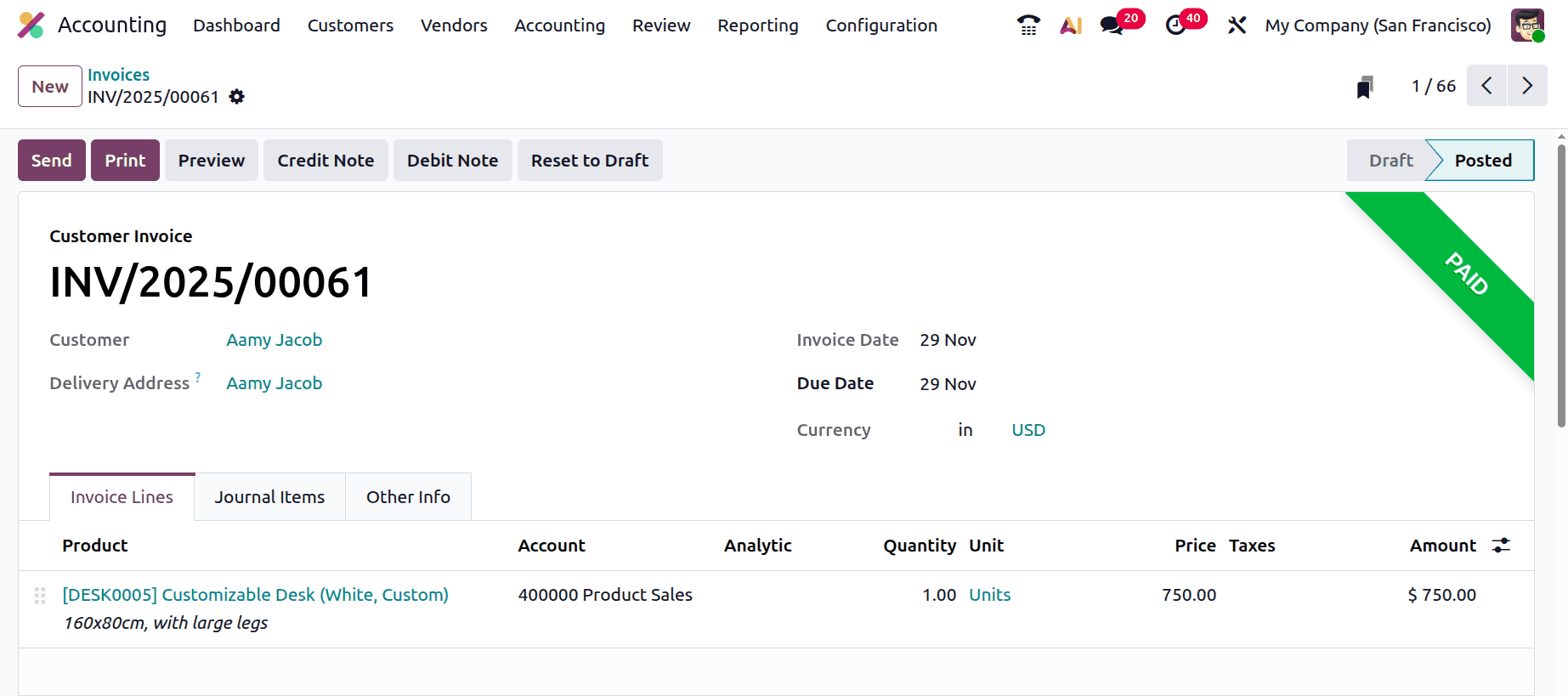Open the Review menu

coord(661,25)
